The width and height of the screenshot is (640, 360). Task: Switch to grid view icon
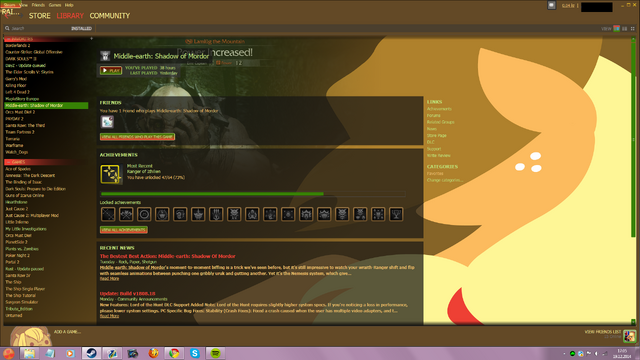pos(633,29)
